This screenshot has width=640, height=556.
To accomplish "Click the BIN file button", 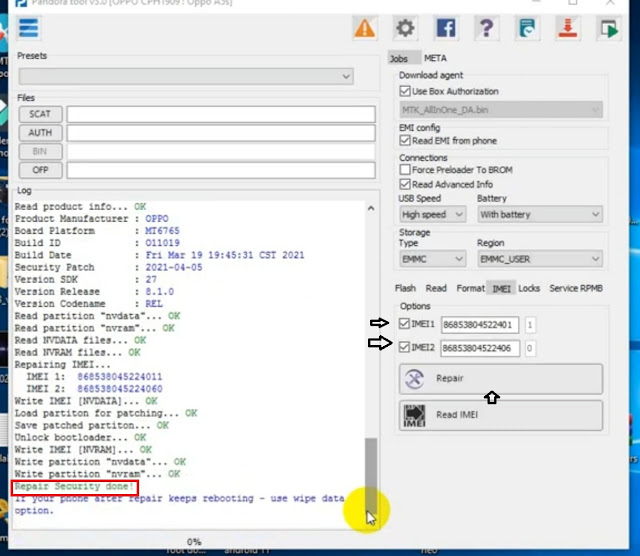I will coord(40,151).
